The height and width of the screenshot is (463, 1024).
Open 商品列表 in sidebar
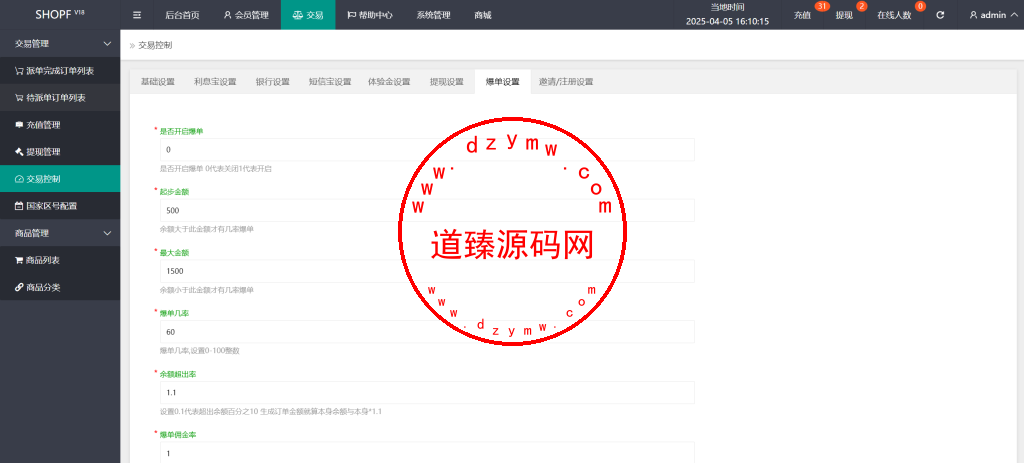click(x=60, y=260)
